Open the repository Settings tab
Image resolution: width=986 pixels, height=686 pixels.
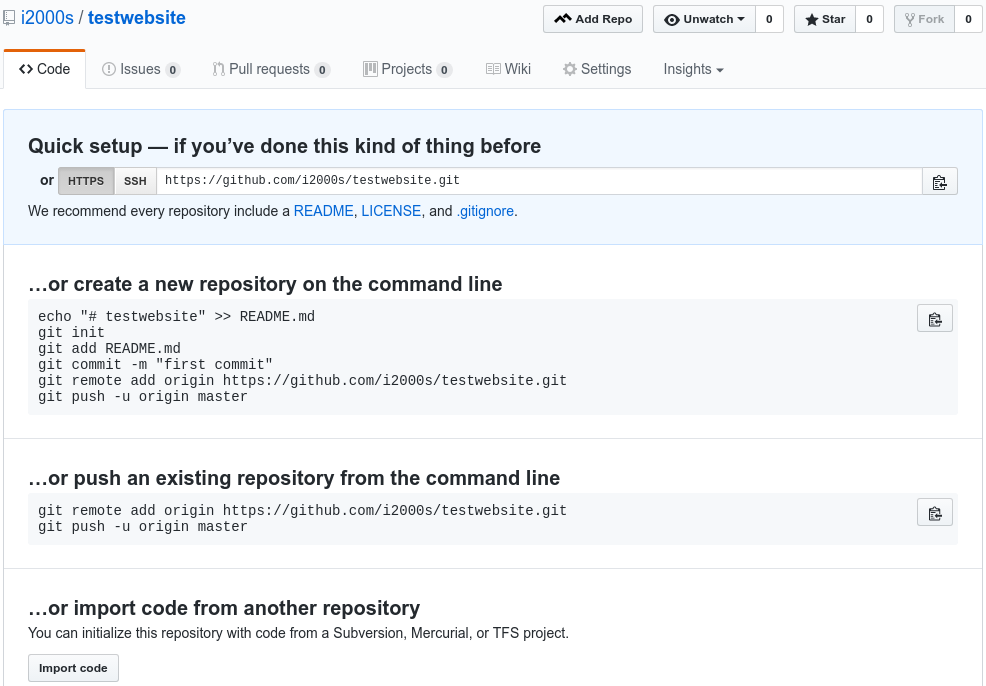[597, 69]
